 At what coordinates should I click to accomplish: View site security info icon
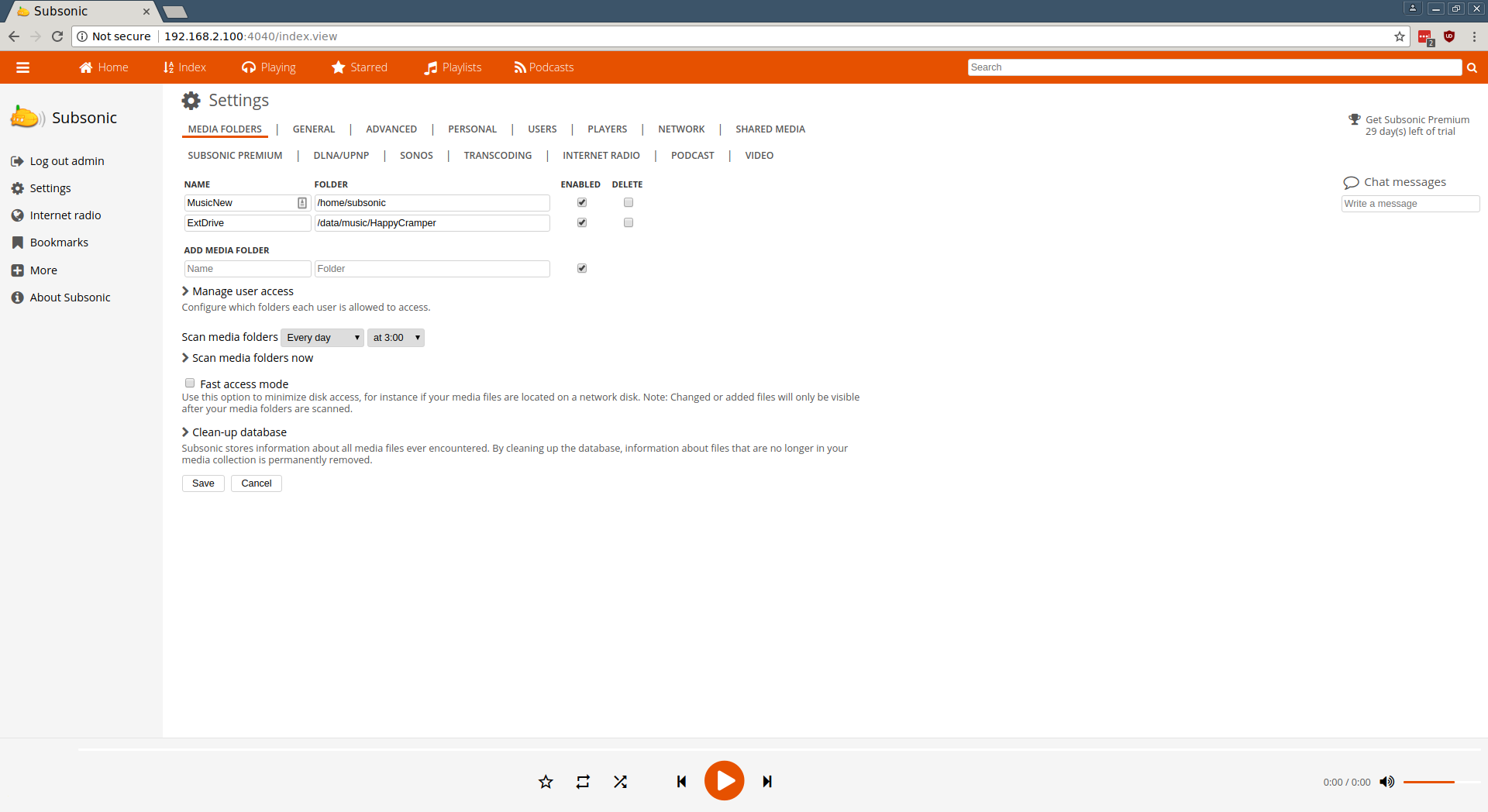point(82,36)
